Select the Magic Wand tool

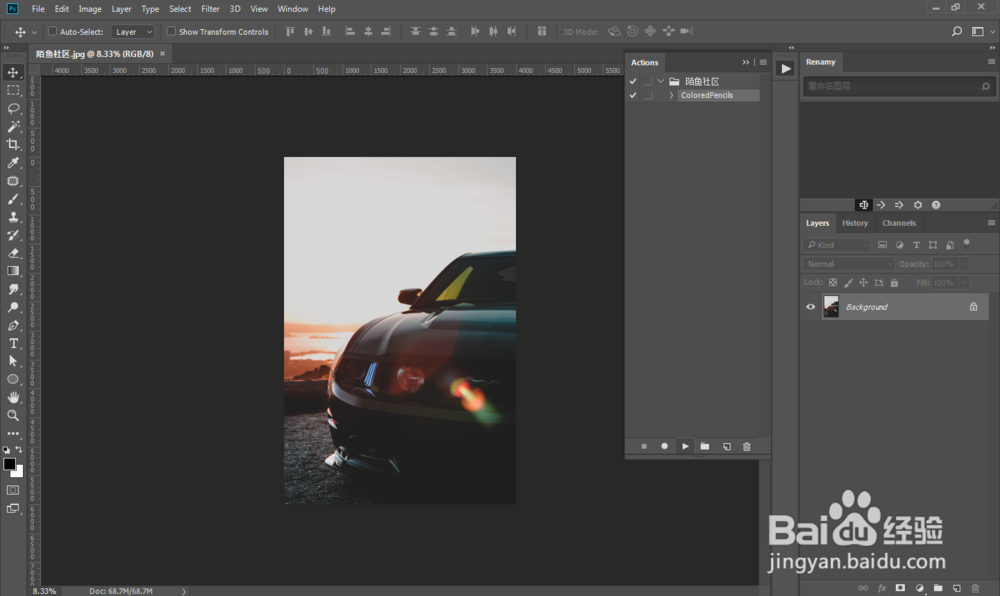pos(13,126)
